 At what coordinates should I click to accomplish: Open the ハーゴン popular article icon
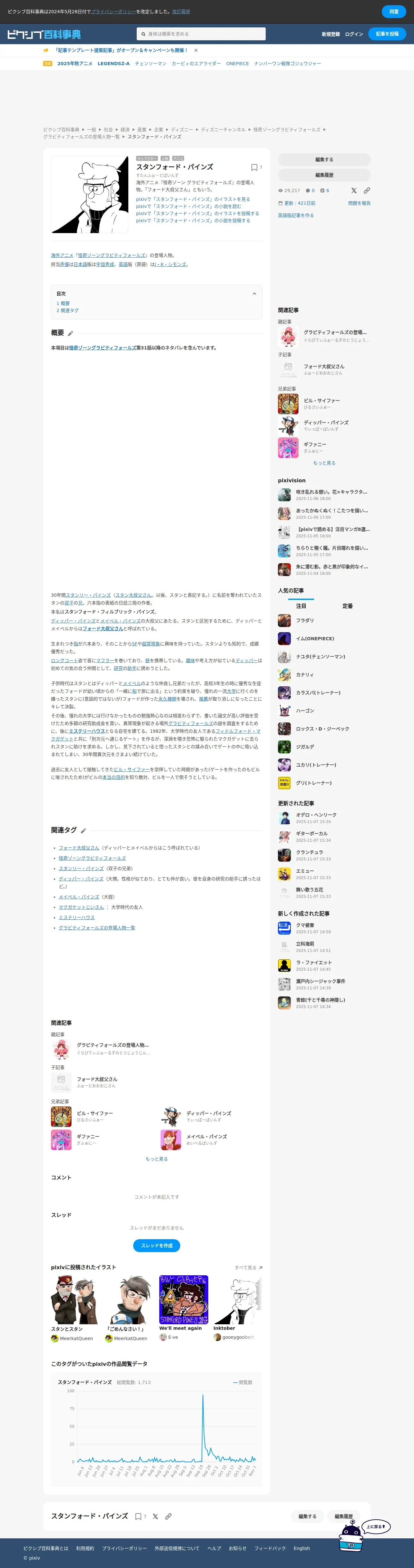(284, 710)
